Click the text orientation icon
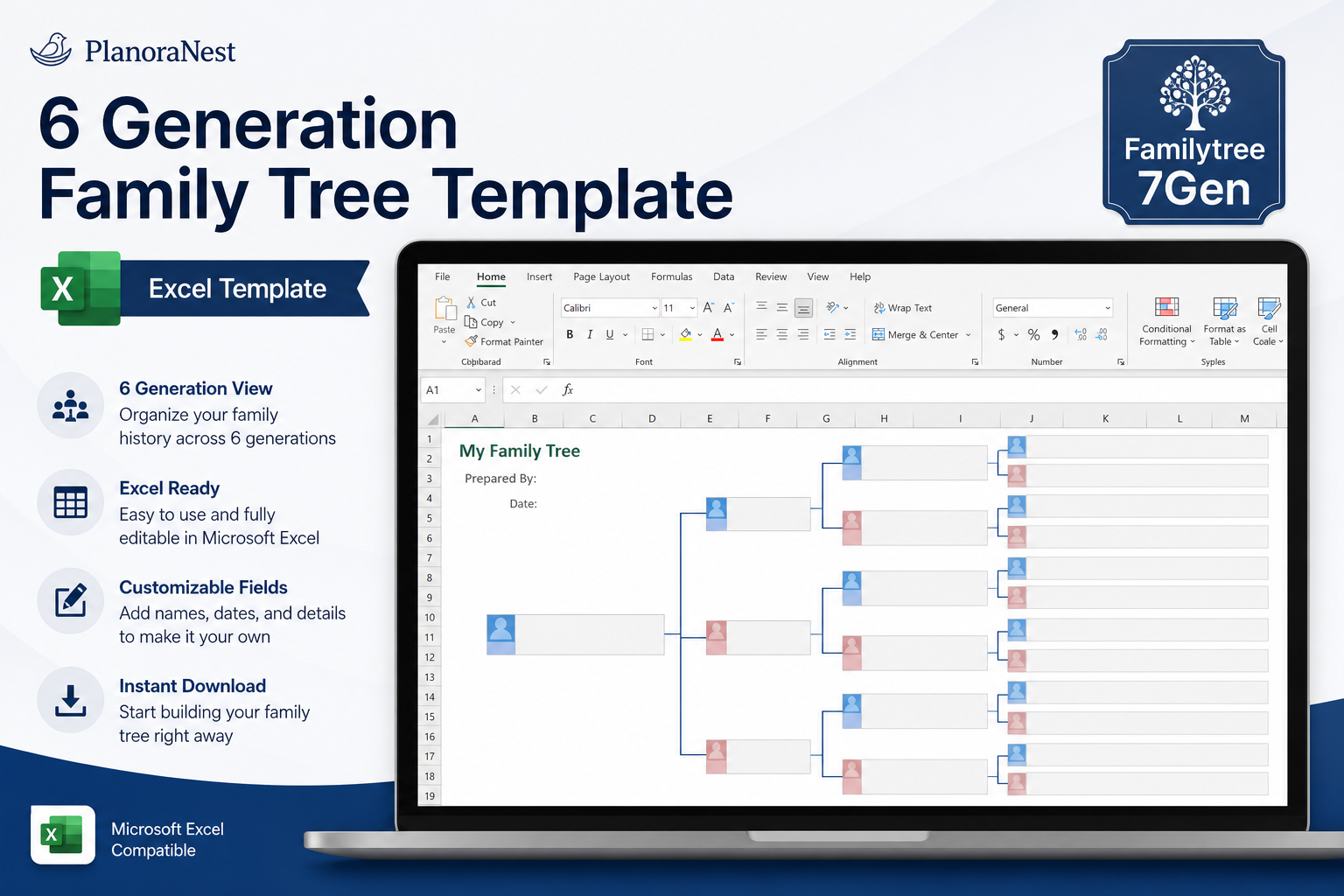 tap(833, 307)
